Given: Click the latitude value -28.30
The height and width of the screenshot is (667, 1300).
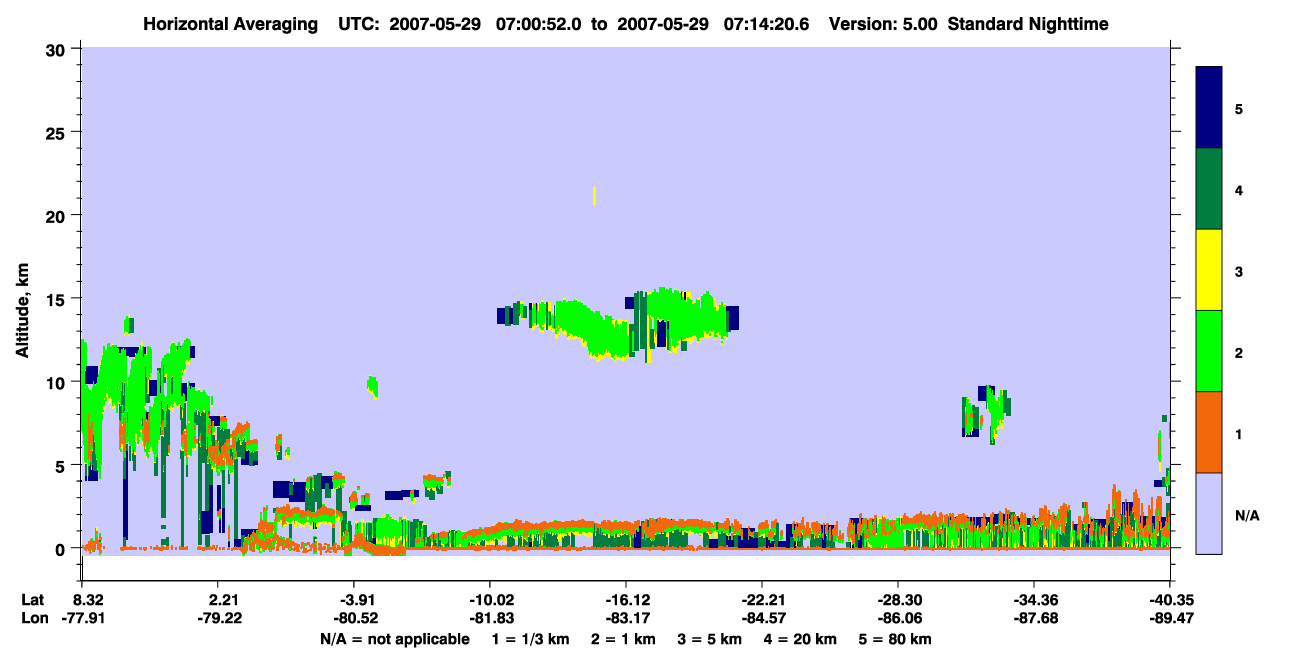Looking at the screenshot, I should point(898,600).
